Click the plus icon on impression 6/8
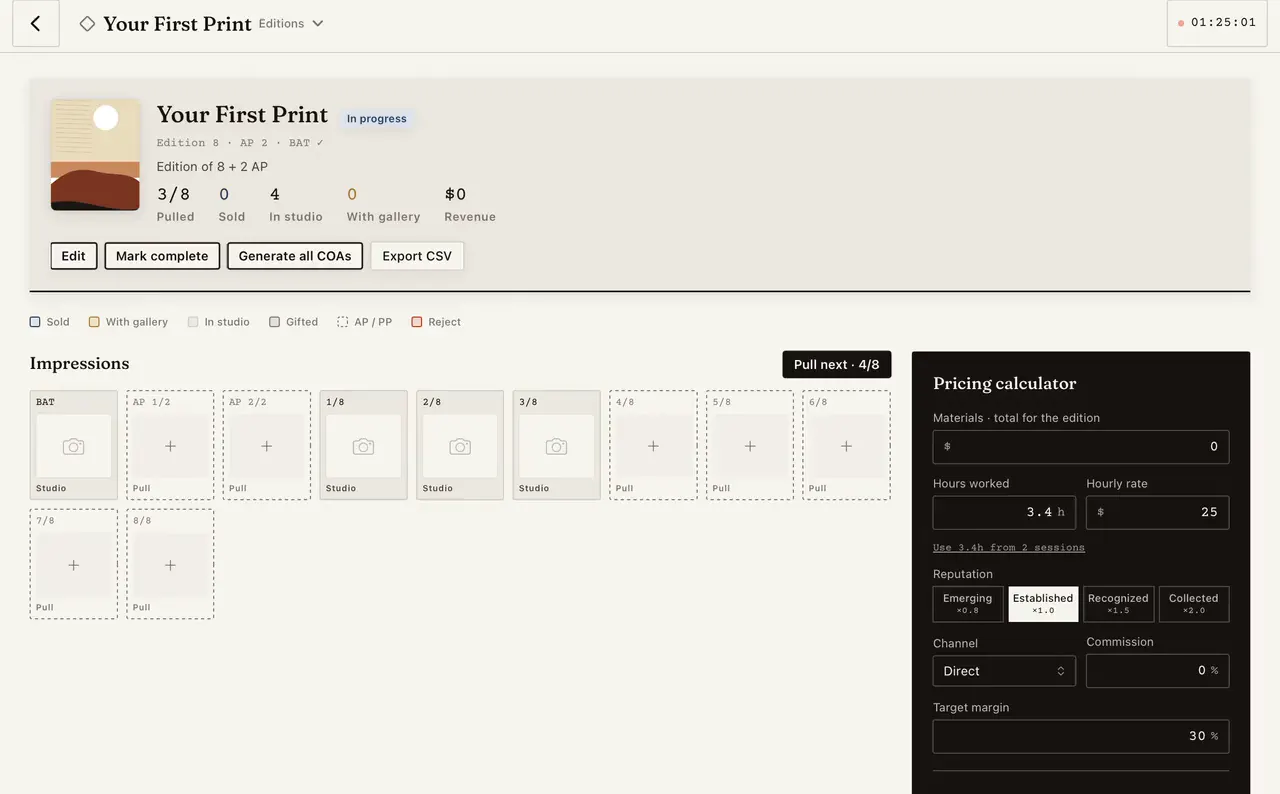The height and width of the screenshot is (794, 1280). 846,446
